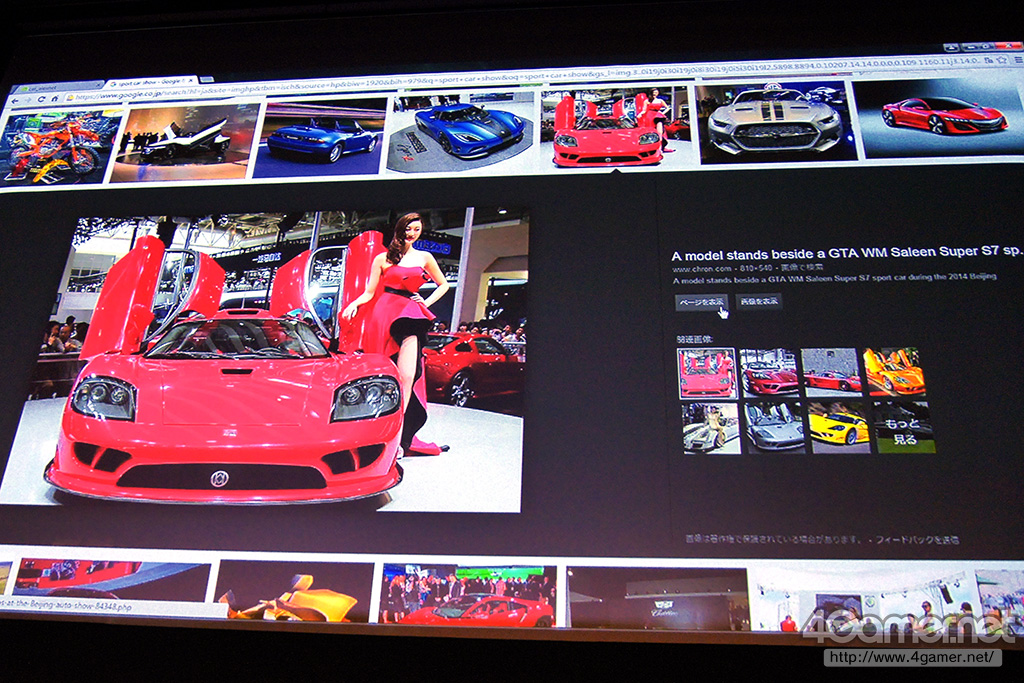Click the '画像を表示' view image button

(759, 301)
